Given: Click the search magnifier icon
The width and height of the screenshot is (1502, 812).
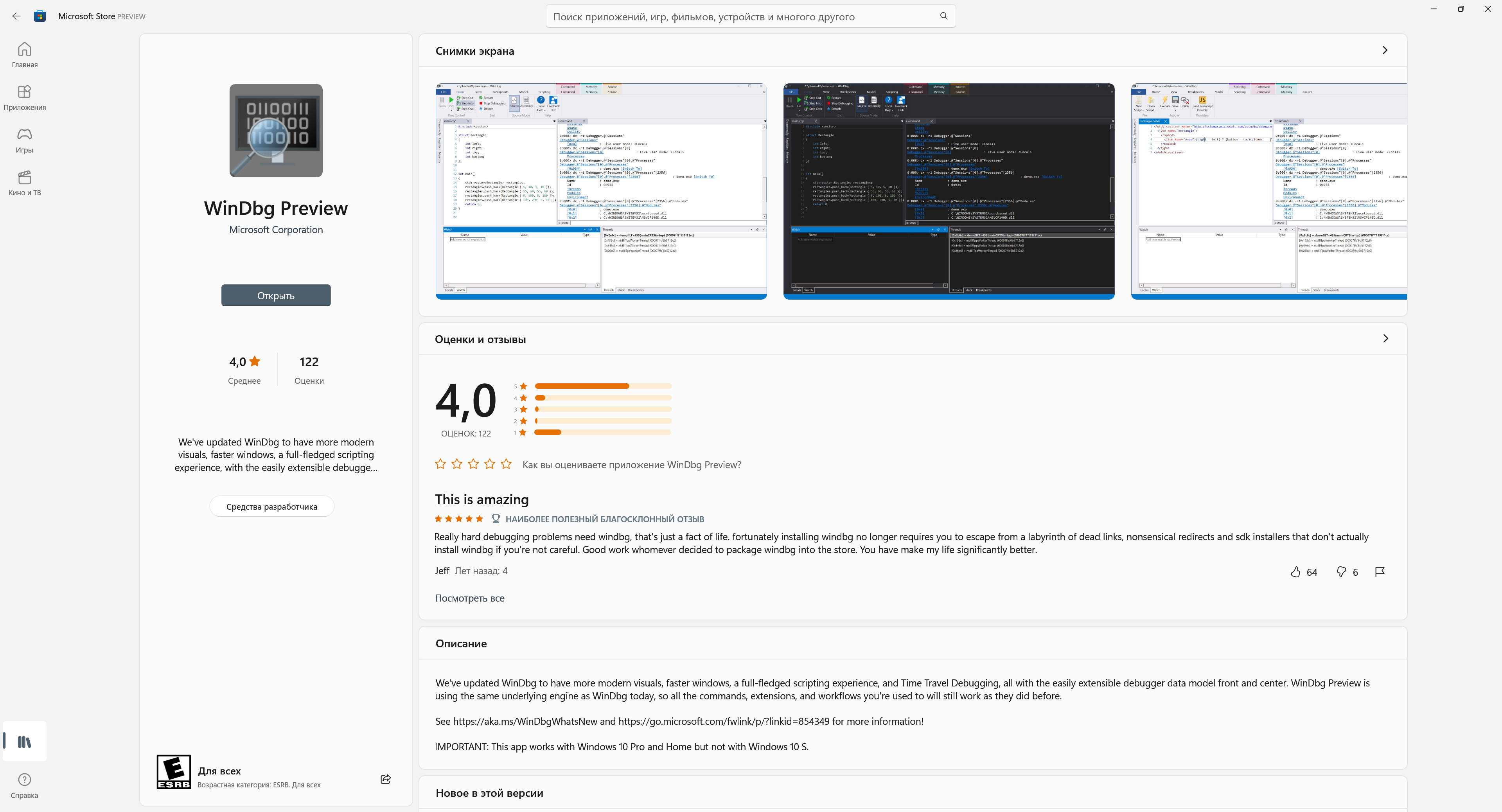Looking at the screenshot, I should click(x=943, y=16).
